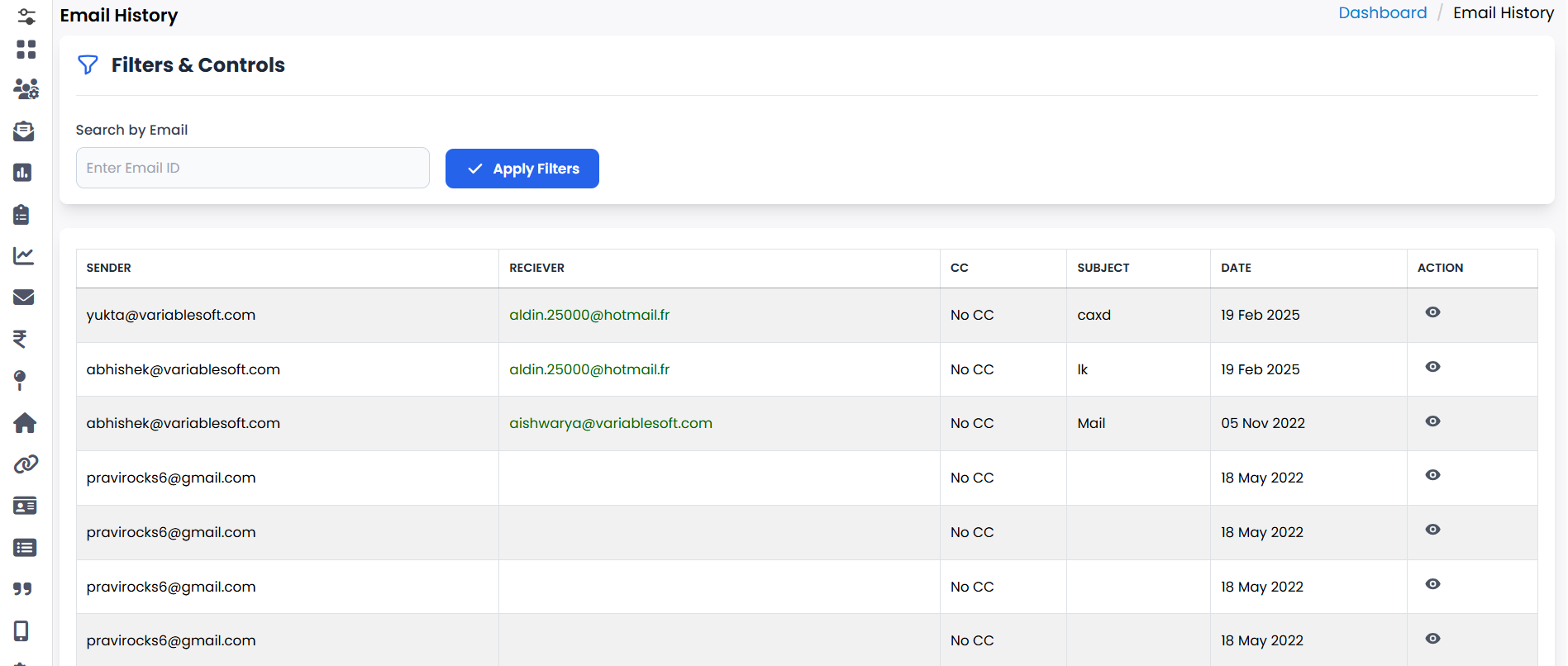
Task: Open the ID card icon in sidebar
Action: [x=25, y=506]
